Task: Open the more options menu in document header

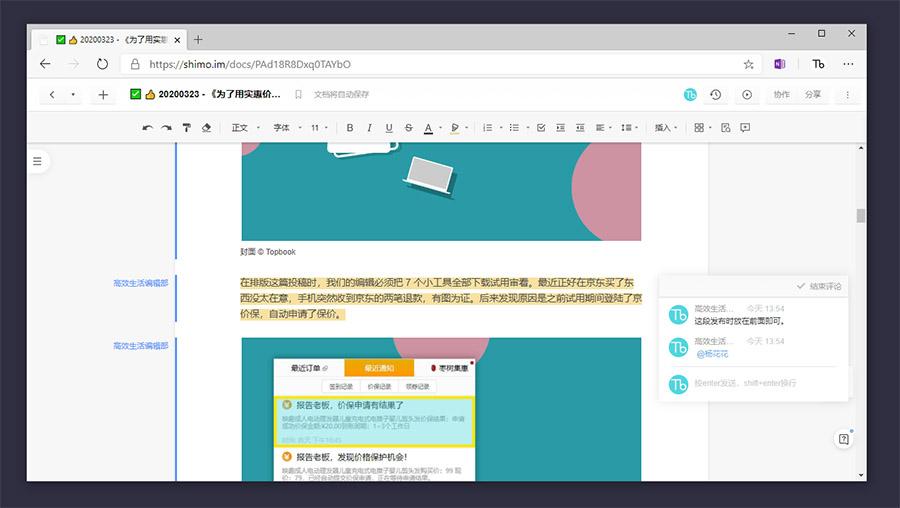Action: 847,95
